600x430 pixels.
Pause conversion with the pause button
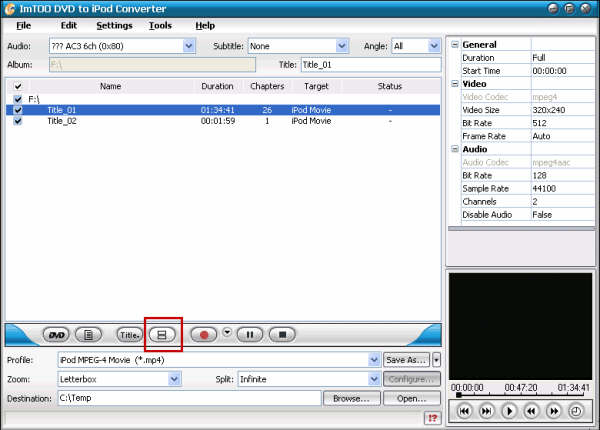(x=250, y=335)
